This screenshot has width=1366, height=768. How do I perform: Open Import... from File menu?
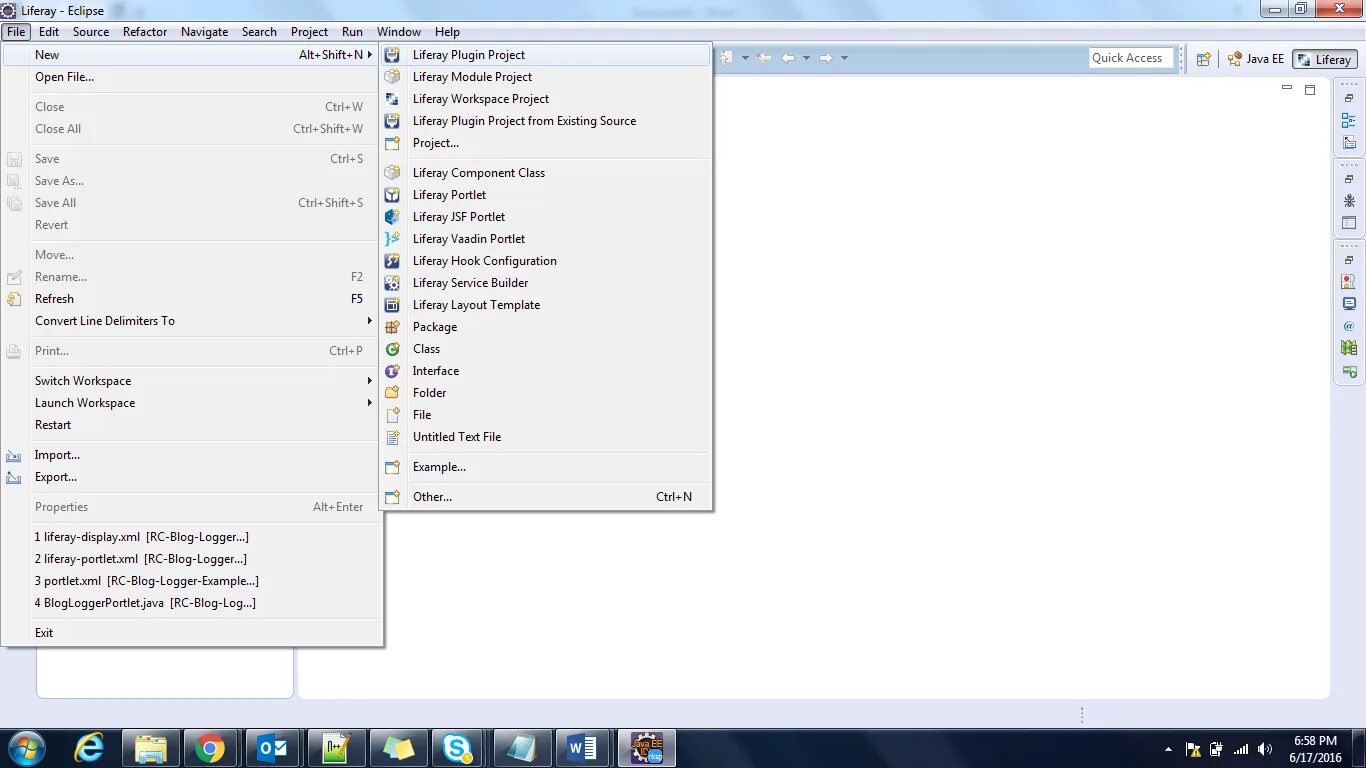point(192,455)
